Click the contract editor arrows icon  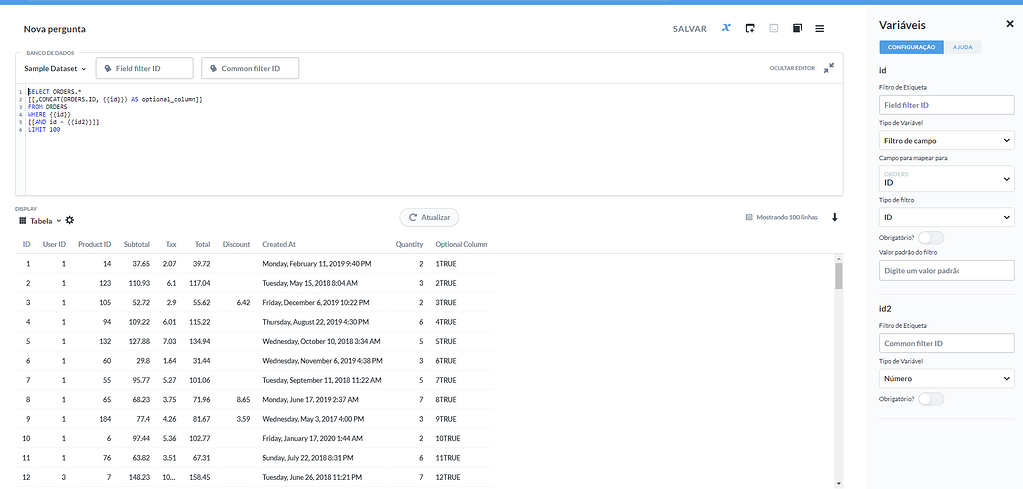[829, 68]
